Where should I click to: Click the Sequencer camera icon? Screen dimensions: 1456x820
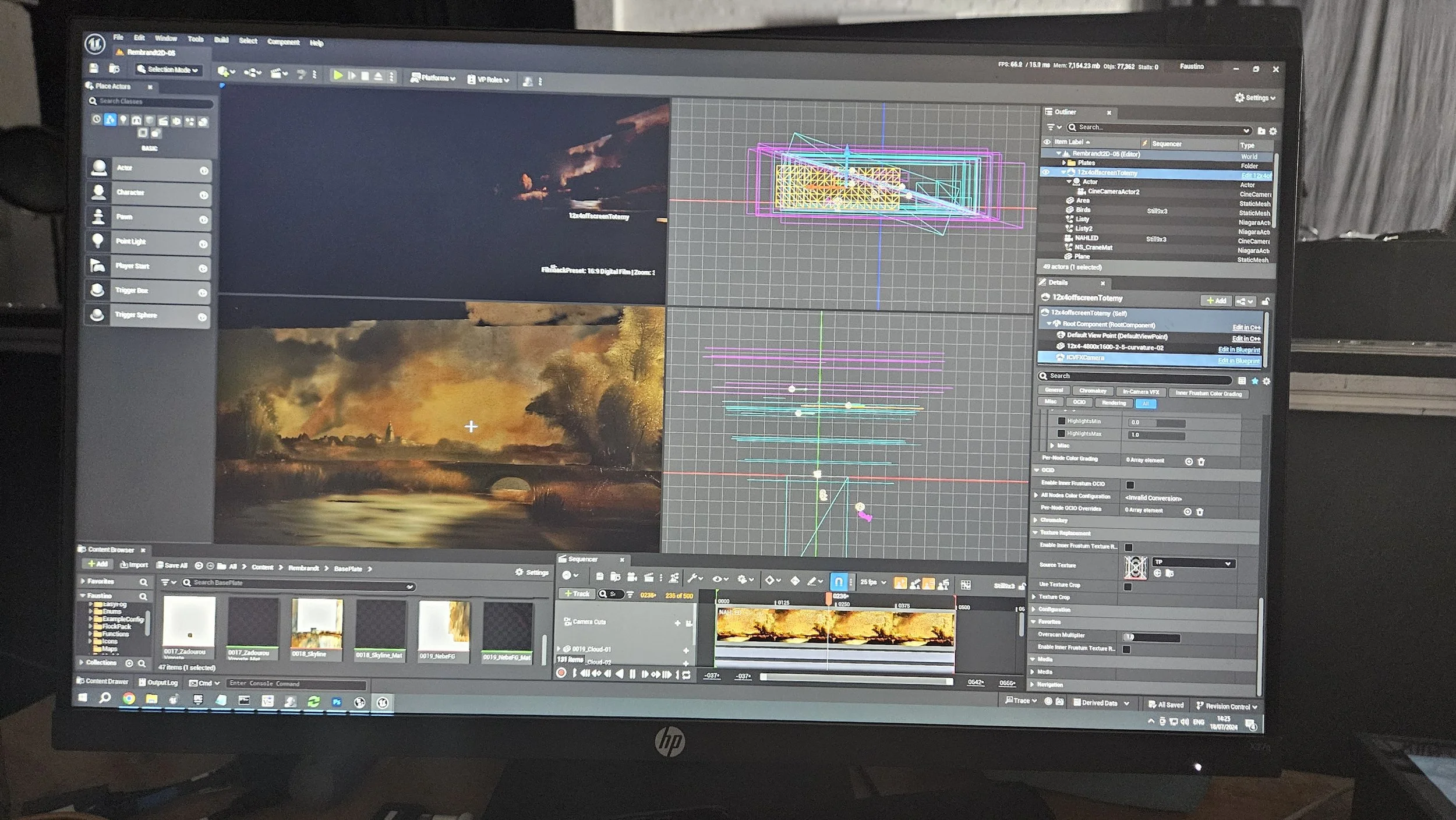631,577
